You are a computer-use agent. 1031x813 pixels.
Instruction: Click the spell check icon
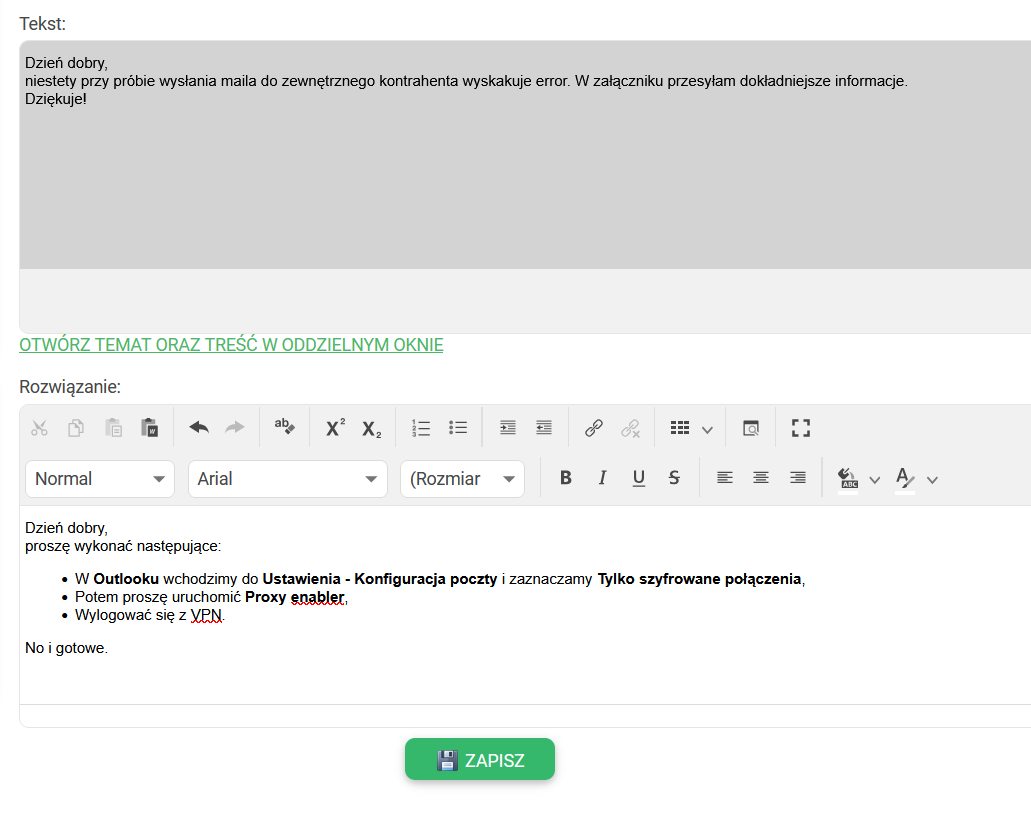coord(285,428)
